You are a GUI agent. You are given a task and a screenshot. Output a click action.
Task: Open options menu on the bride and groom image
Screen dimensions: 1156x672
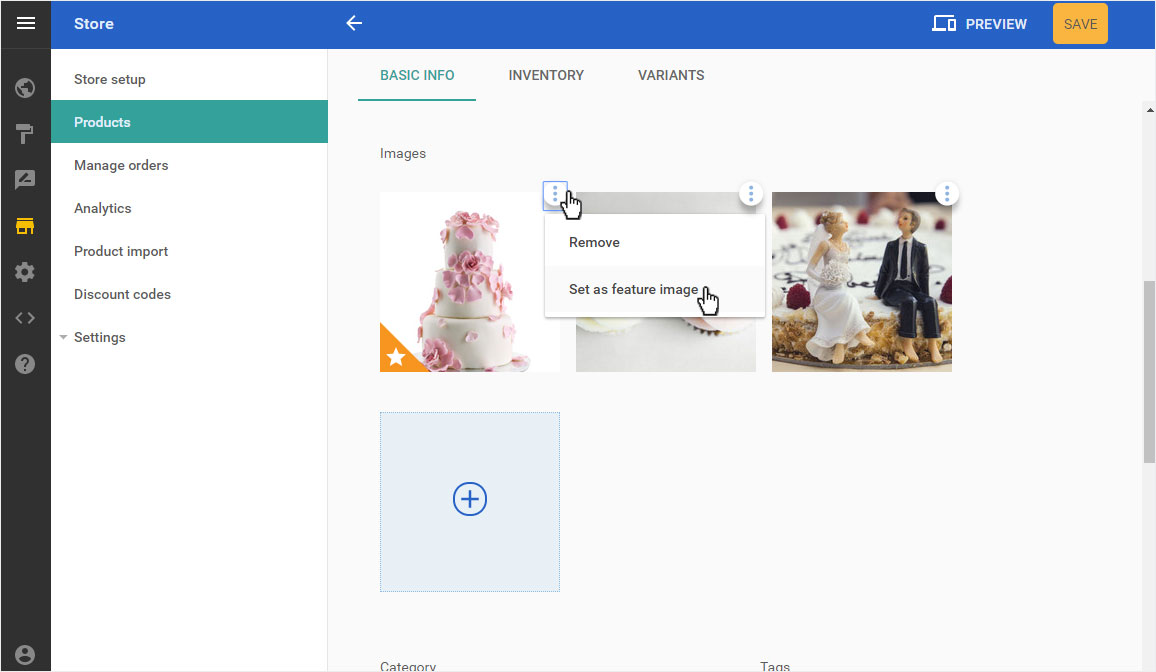(947, 194)
